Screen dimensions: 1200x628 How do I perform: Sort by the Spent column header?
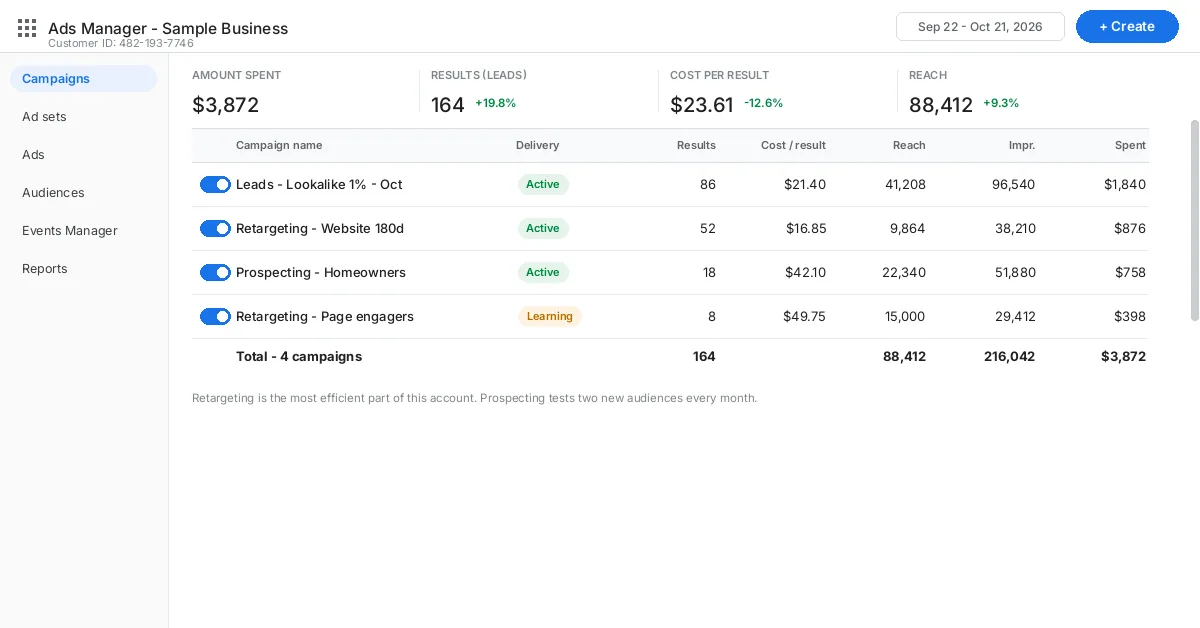tap(1130, 145)
